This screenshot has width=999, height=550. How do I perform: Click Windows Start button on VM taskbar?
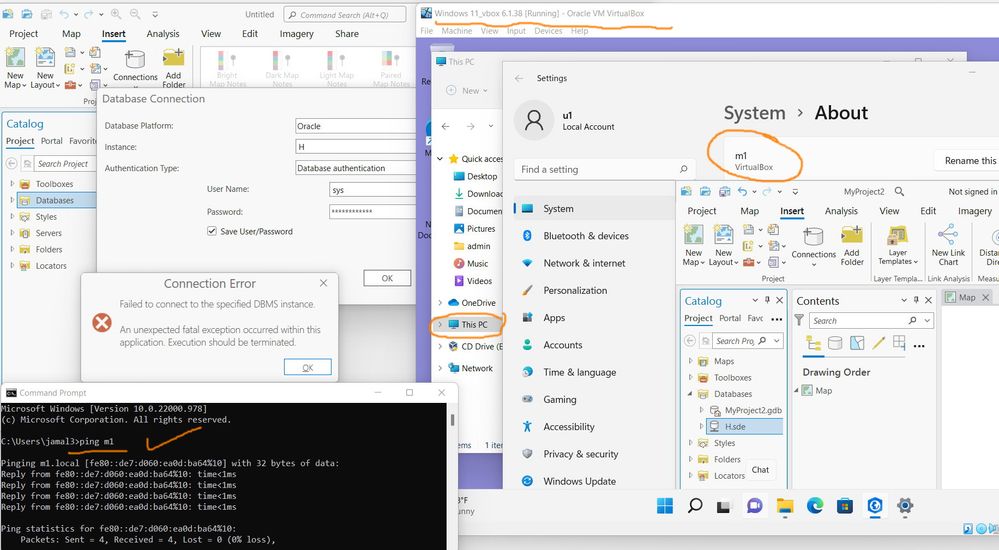tap(665, 506)
